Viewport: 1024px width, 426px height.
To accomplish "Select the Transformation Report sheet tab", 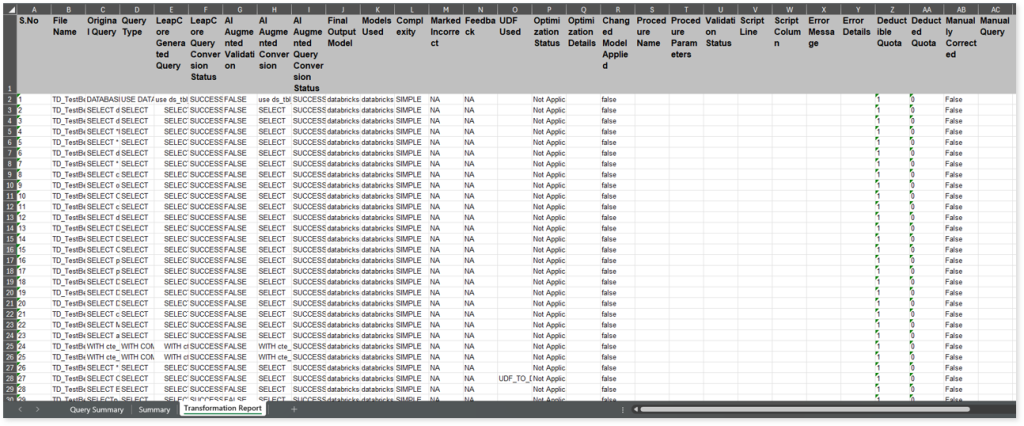I will [222, 410].
